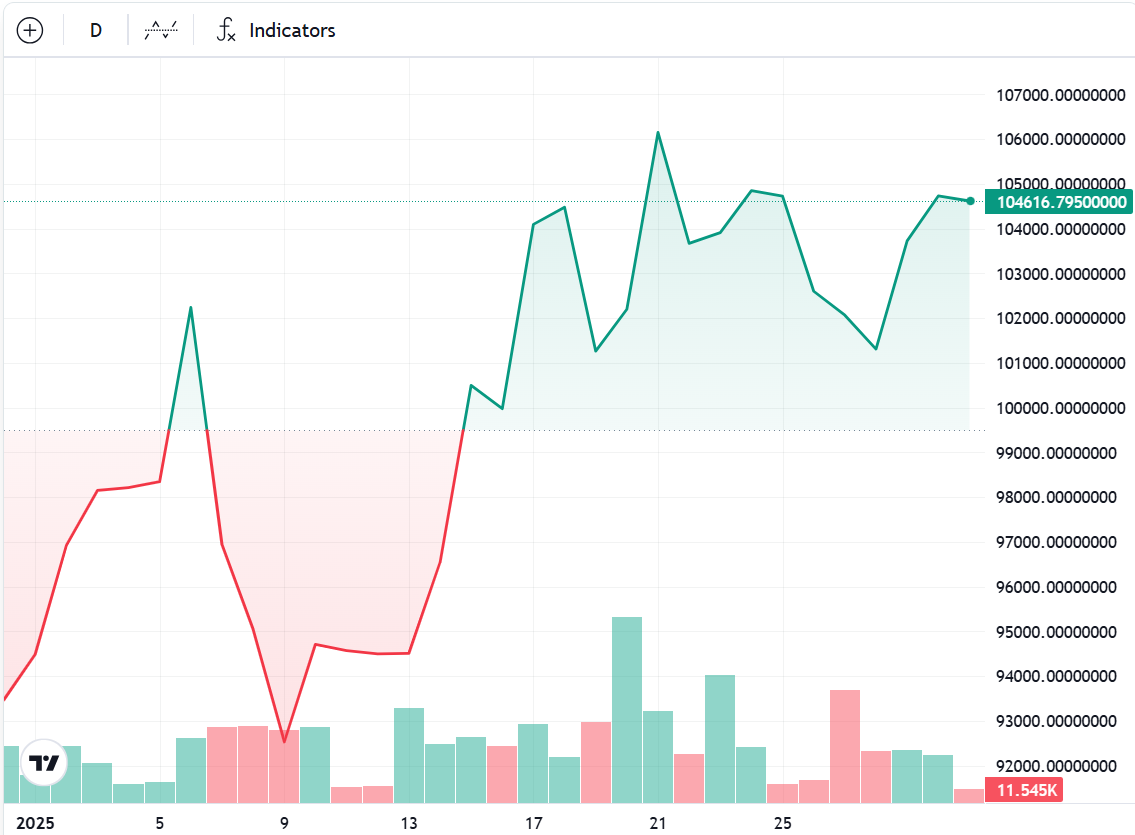Image resolution: width=1135 pixels, height=835 pixels.
Task: Click the chart peak above 106000
Action: coord(658,132)
